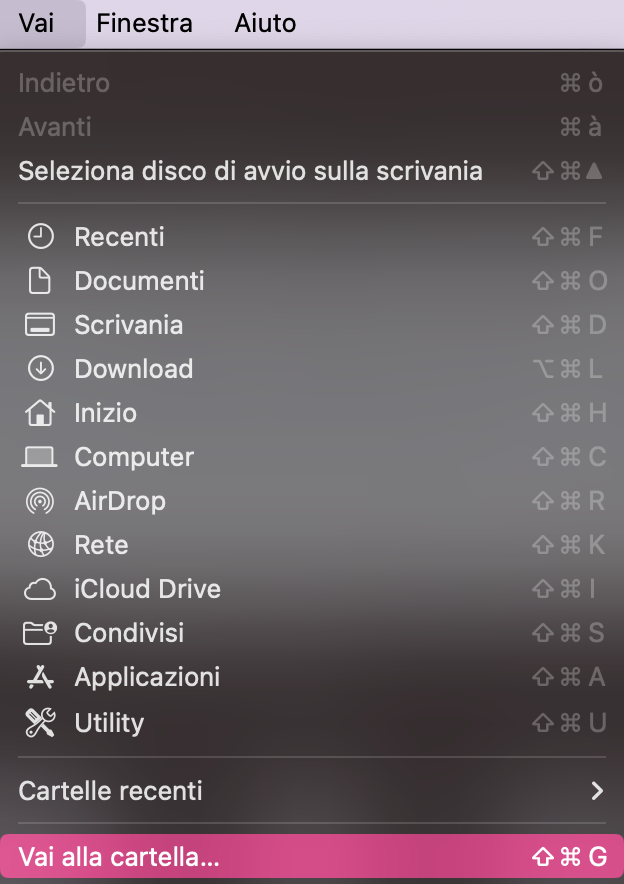Open the Finestra menu
Viewport: 624px width, 884px height.
coord(144,24)
